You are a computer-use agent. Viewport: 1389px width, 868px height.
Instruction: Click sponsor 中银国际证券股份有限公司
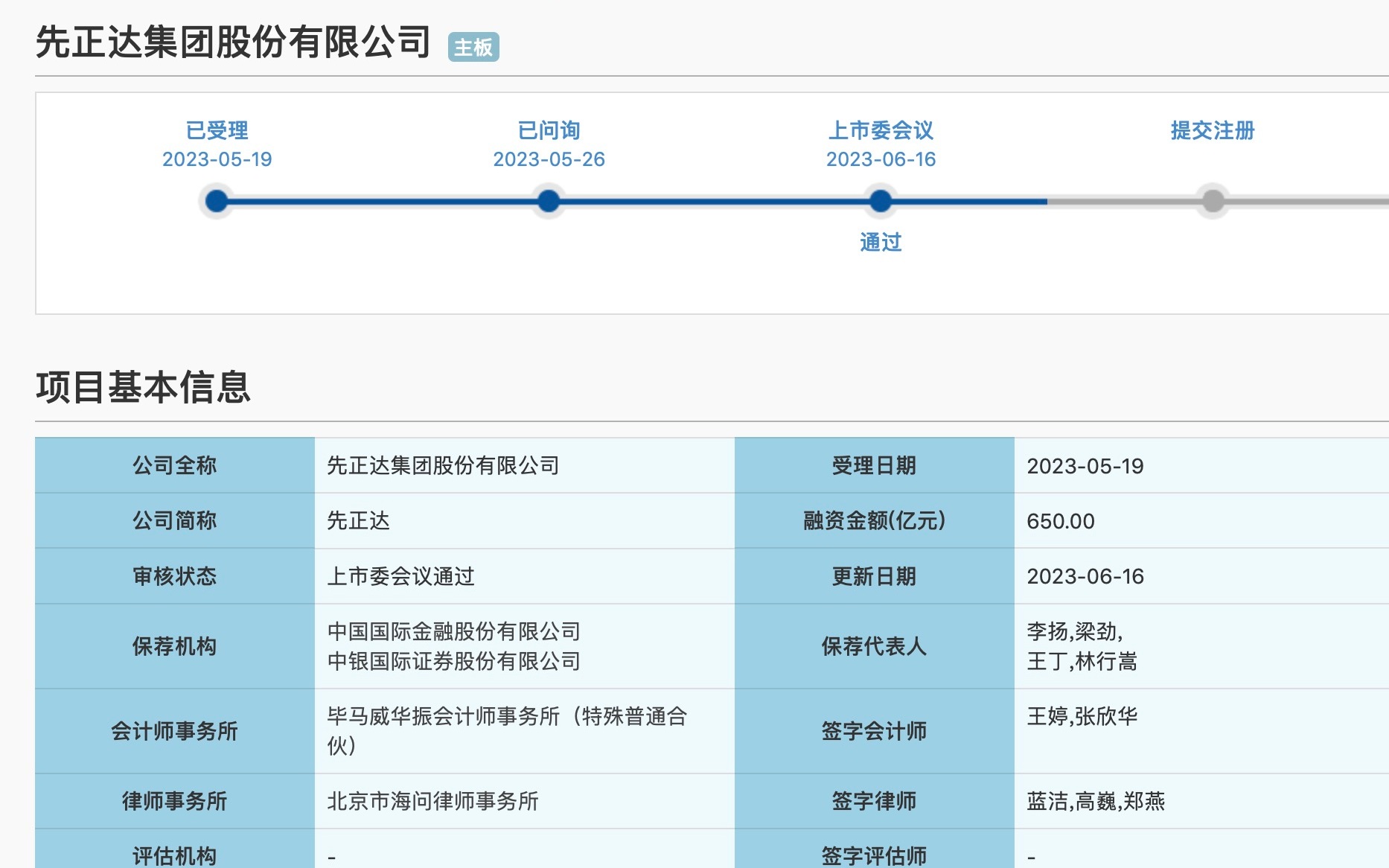[x=453, y=661]
